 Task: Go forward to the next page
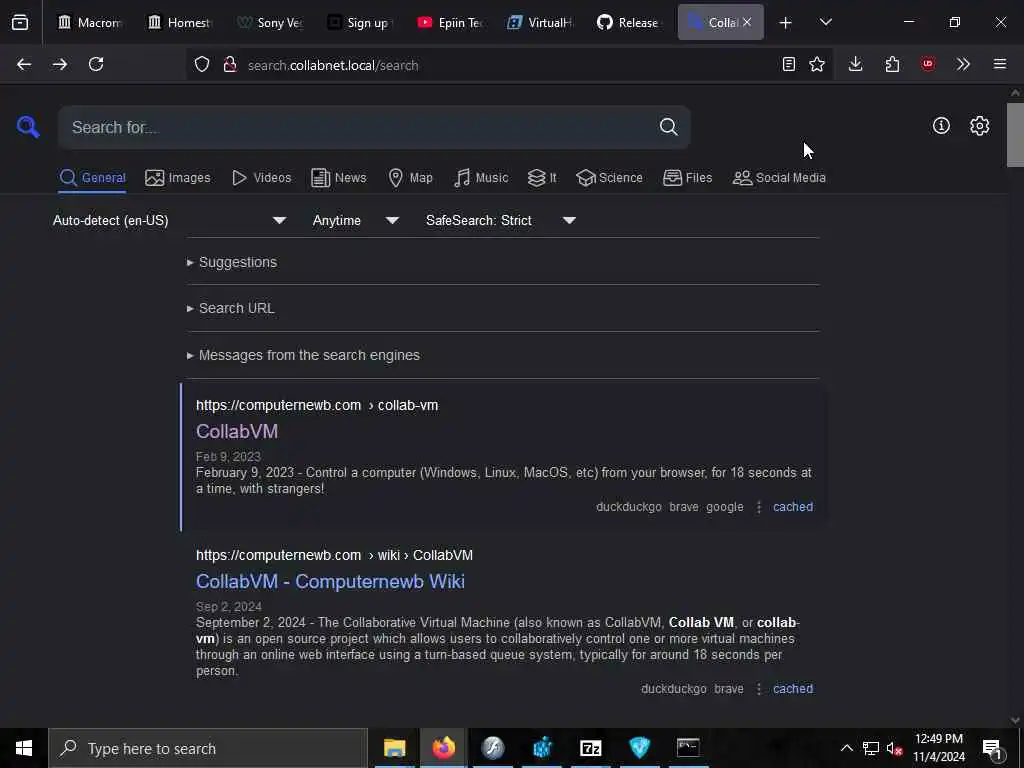click(59, 64)
